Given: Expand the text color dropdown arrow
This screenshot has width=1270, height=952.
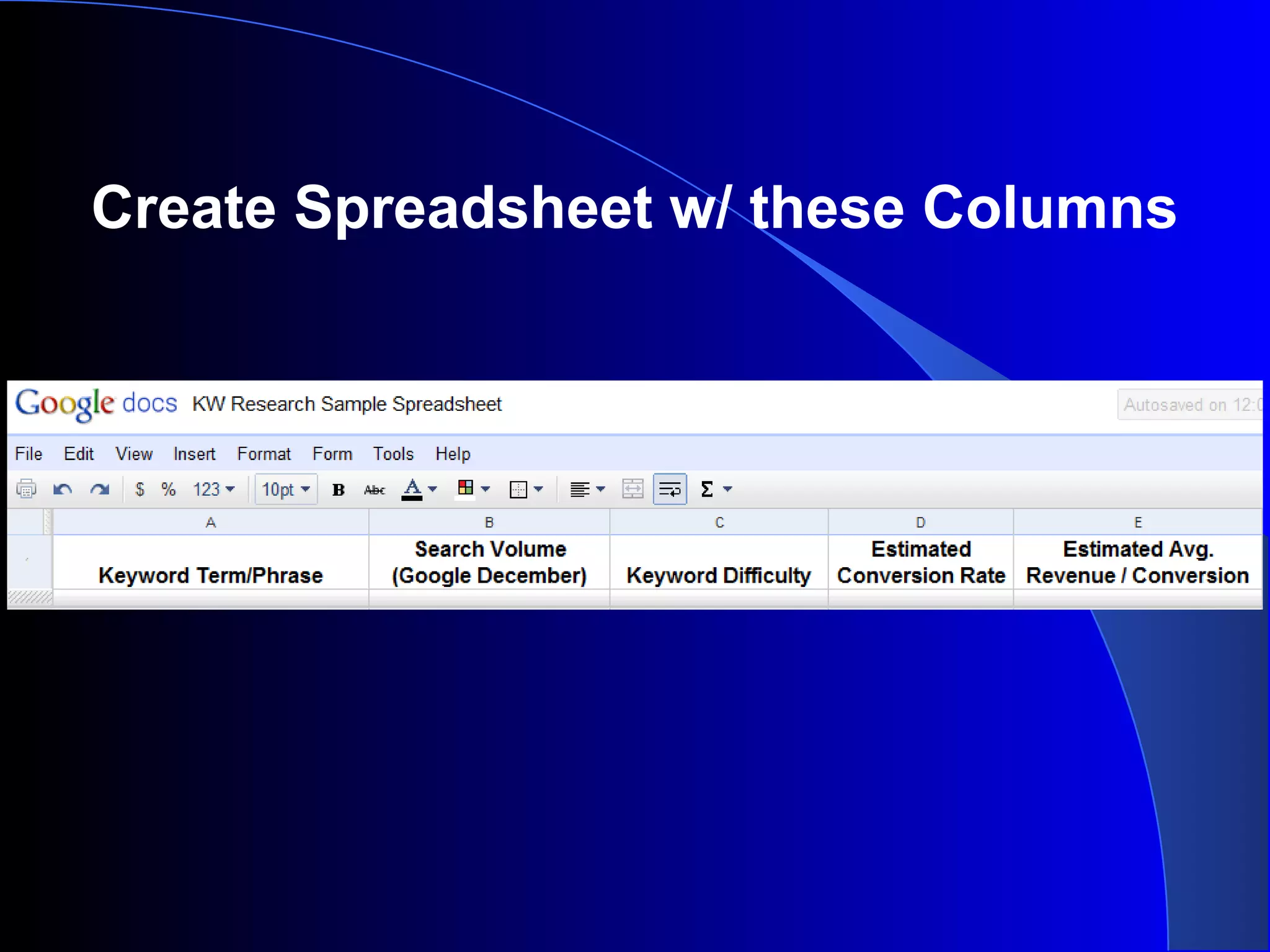Looking at the screenshot, I should tap(433, 489).
